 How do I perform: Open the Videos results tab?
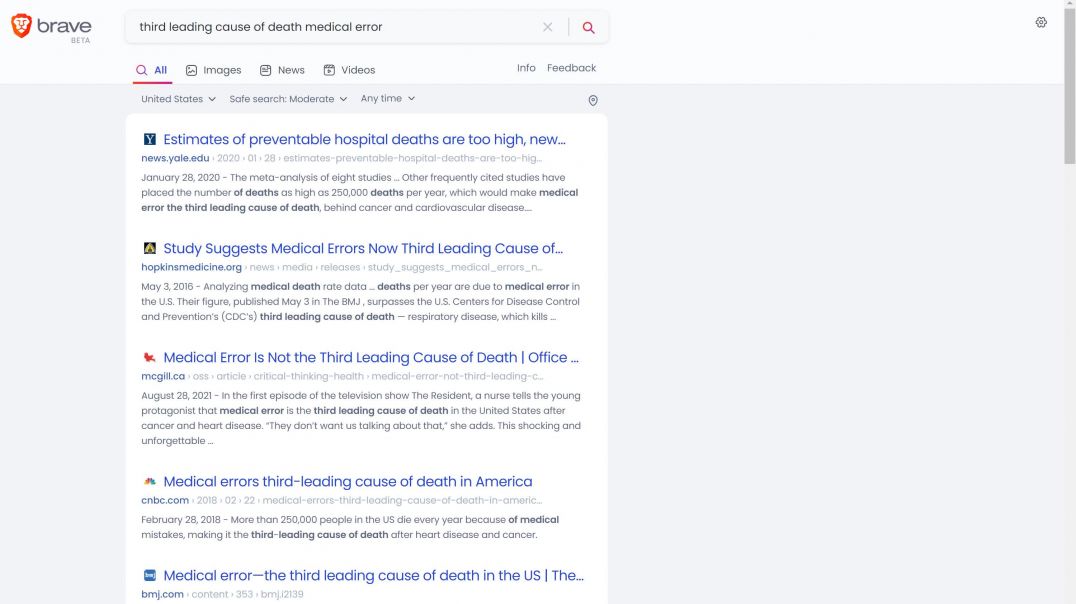point(349,70)
